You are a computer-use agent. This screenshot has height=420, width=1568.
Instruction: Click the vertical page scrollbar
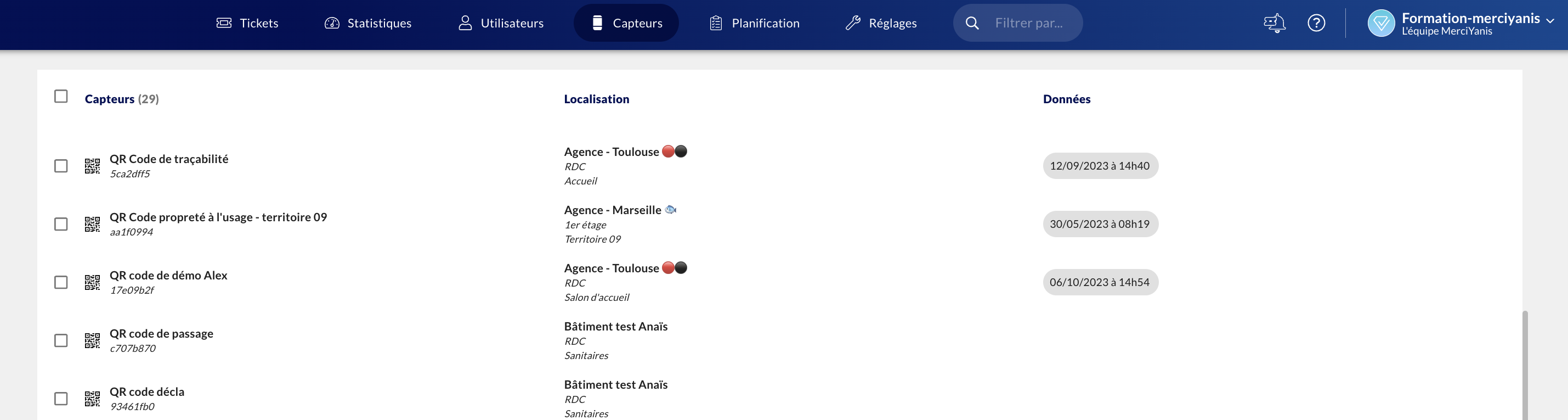click(1524, 365)
